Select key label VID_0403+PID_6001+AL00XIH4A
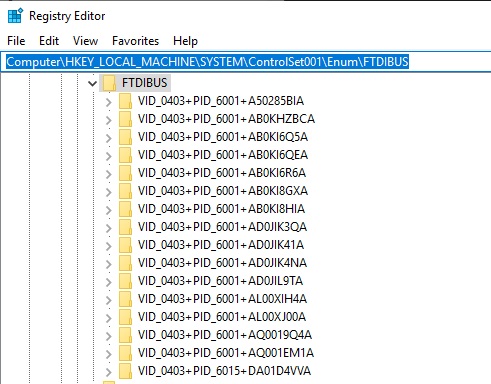Viewport: 491px width, 384px height. click(222, 299)
